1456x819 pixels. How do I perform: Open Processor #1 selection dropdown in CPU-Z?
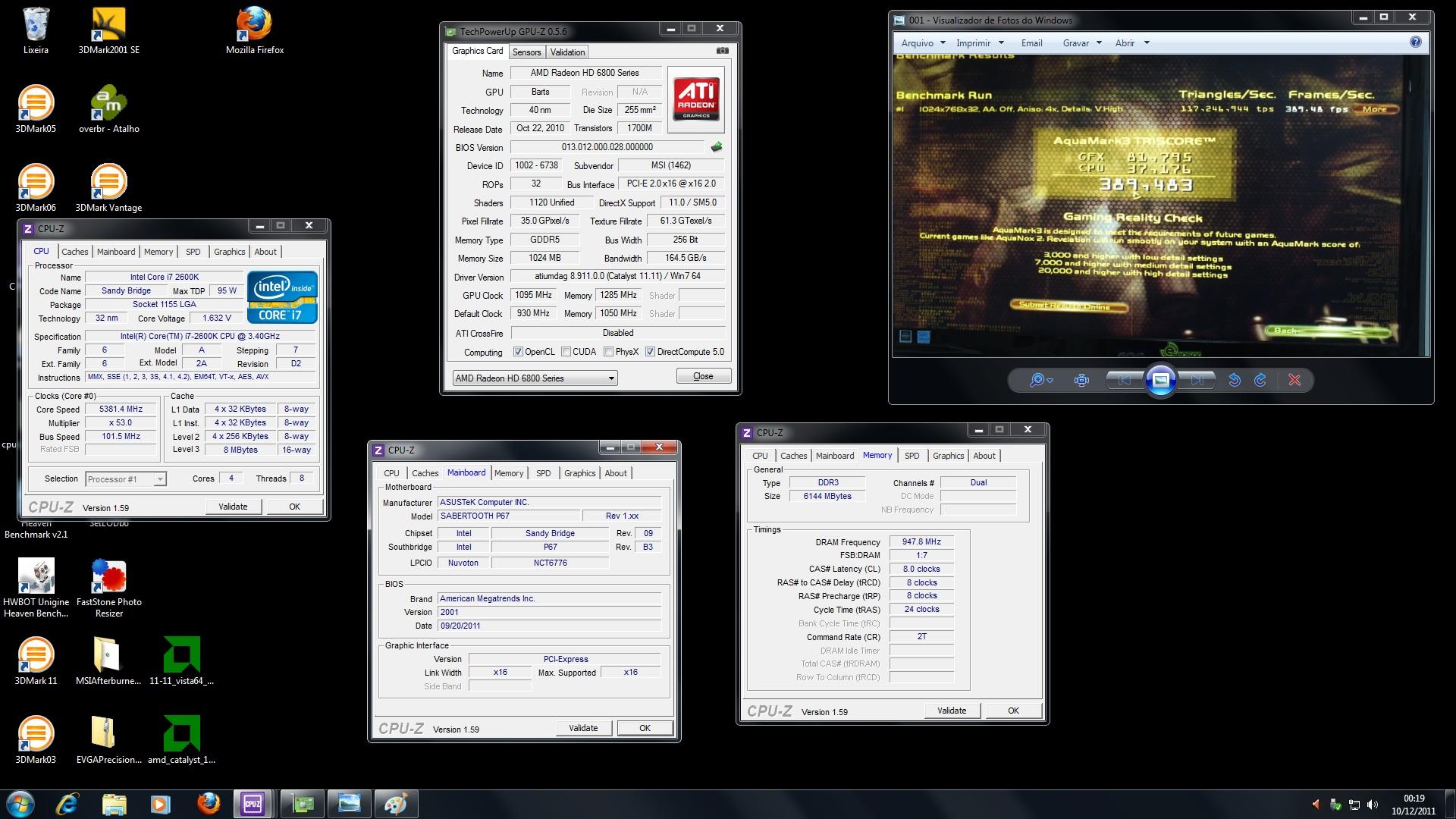pos(125,479)
